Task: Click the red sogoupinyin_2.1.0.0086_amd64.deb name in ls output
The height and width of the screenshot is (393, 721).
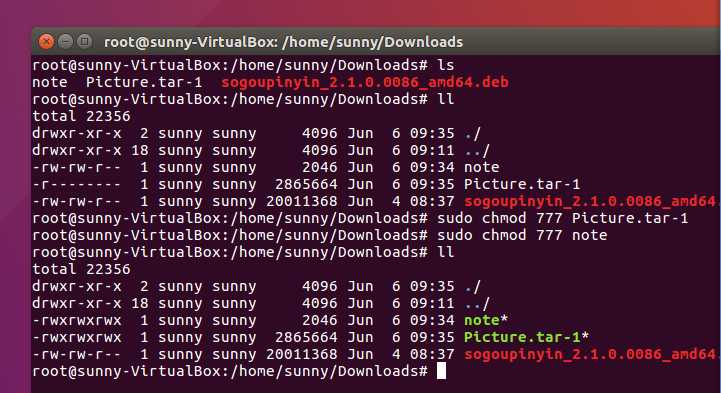Action: point(365,83)
